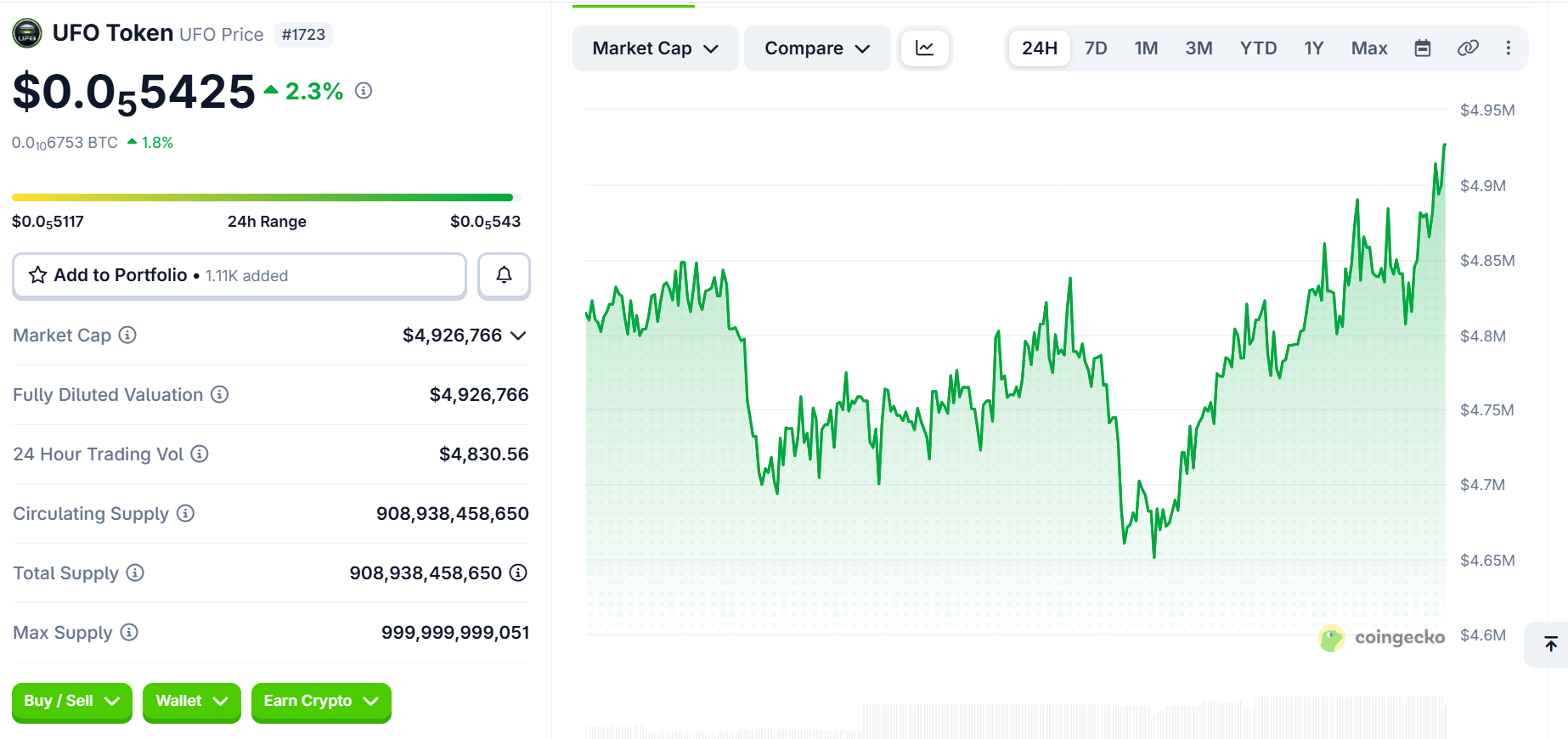The width and height of the screenshot is (1568, 739).
Task: Click Fully Diluted Valuation $4,926,766 value
Action: coord(479,395)
